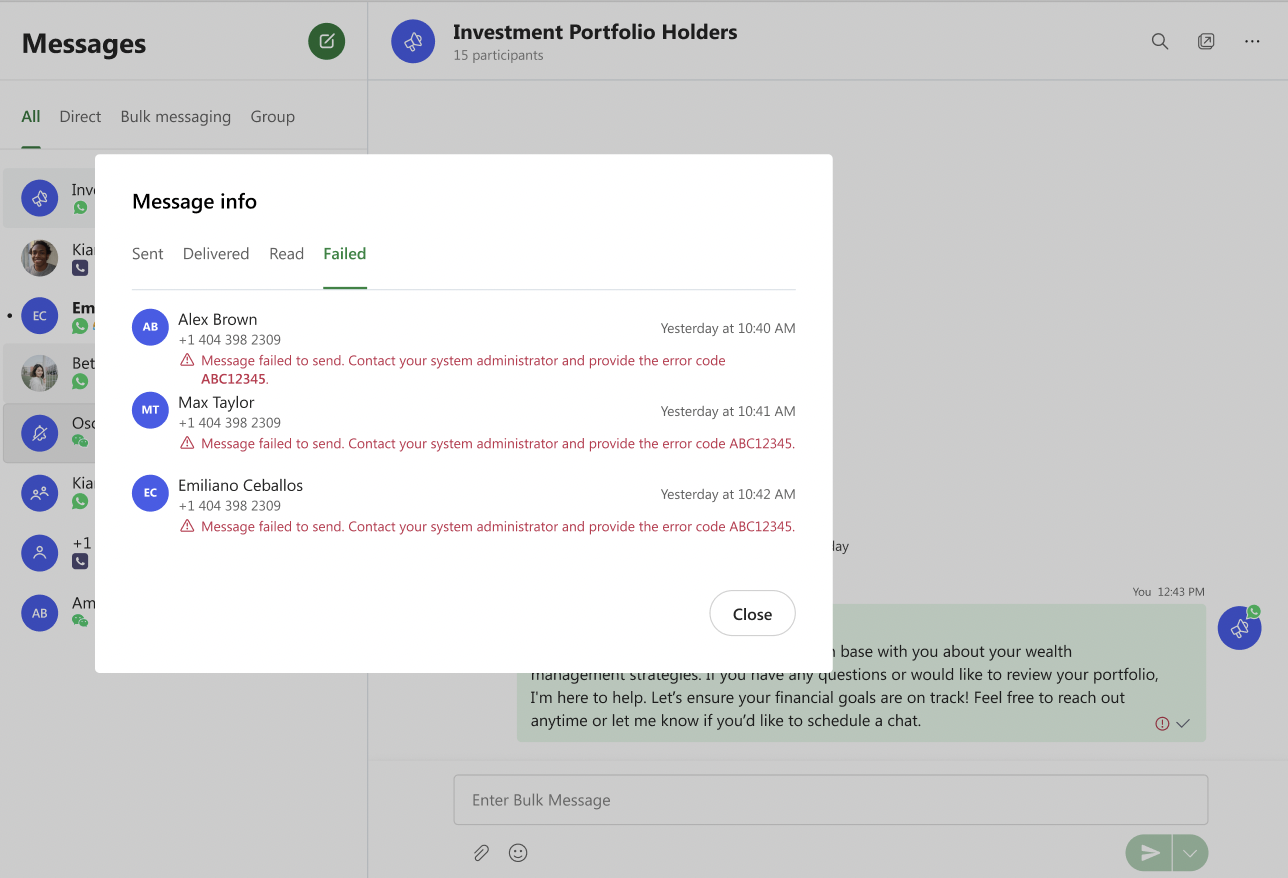
Task: Click Emiliano Ceballos's EC avatar in sidebar
Action: (x=39, y=315)
